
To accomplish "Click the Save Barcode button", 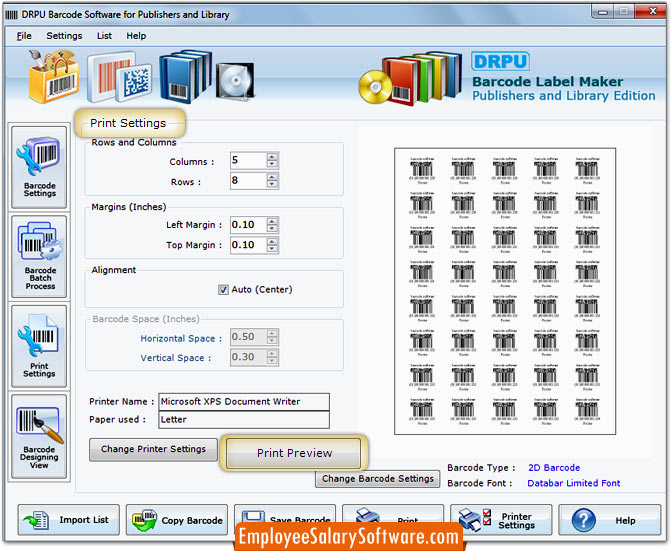I will click(x=285, y=515).
